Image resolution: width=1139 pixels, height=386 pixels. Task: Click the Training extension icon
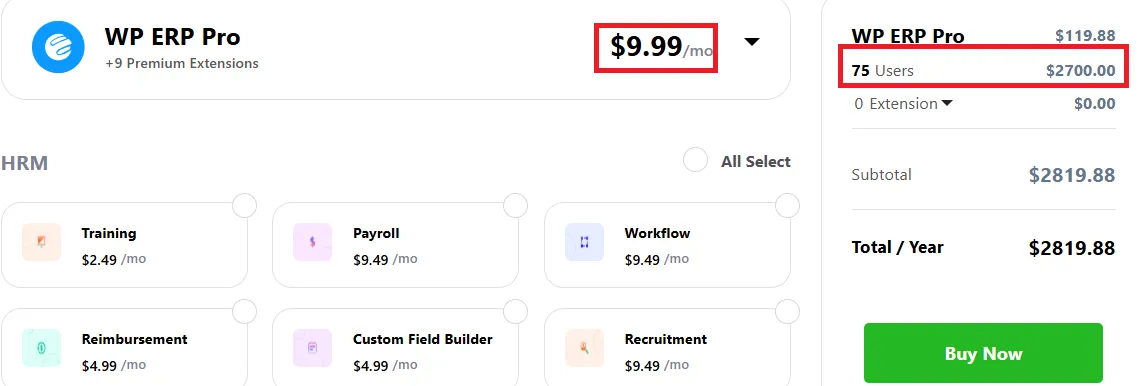click(41, 242)
